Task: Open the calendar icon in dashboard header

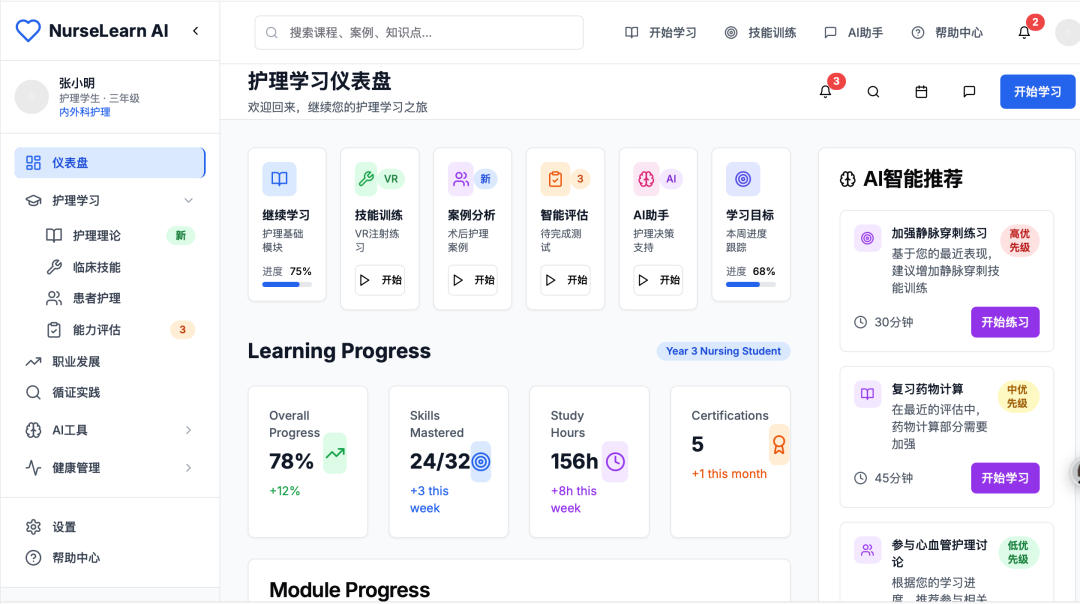Action: pos(921,92)
